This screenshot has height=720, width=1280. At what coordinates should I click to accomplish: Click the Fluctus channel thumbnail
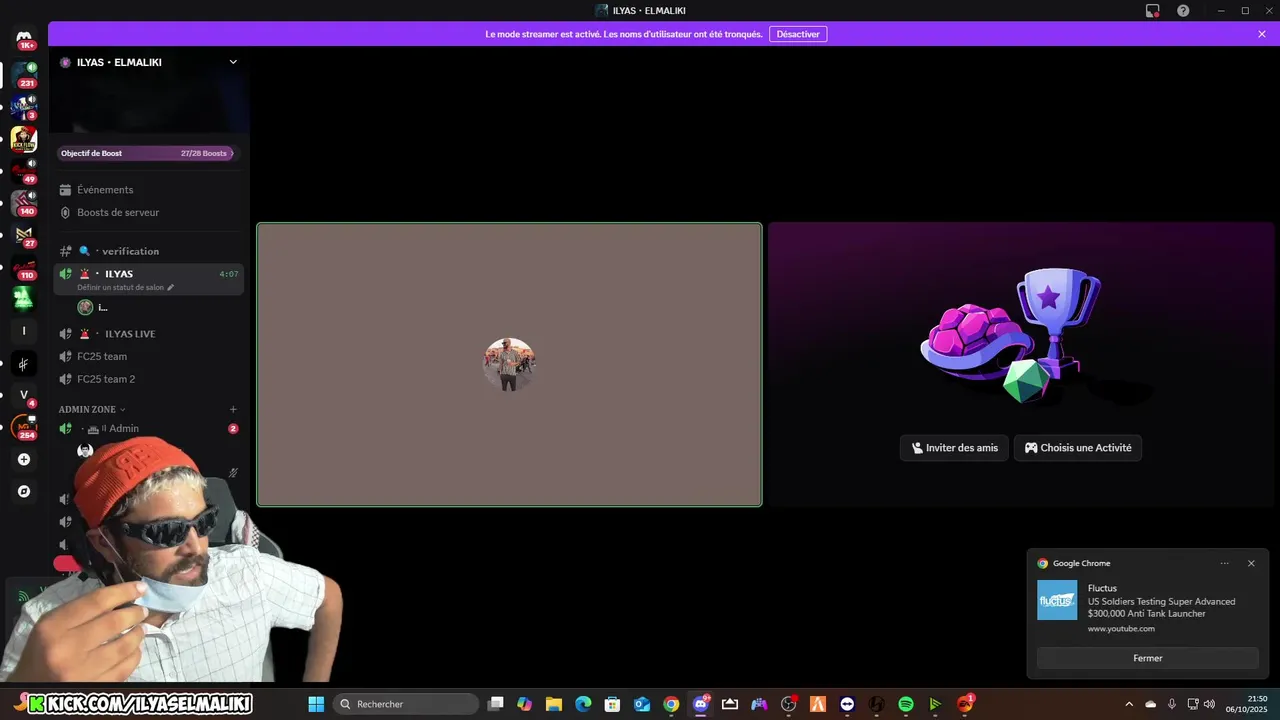click(x=1057, y=600)
